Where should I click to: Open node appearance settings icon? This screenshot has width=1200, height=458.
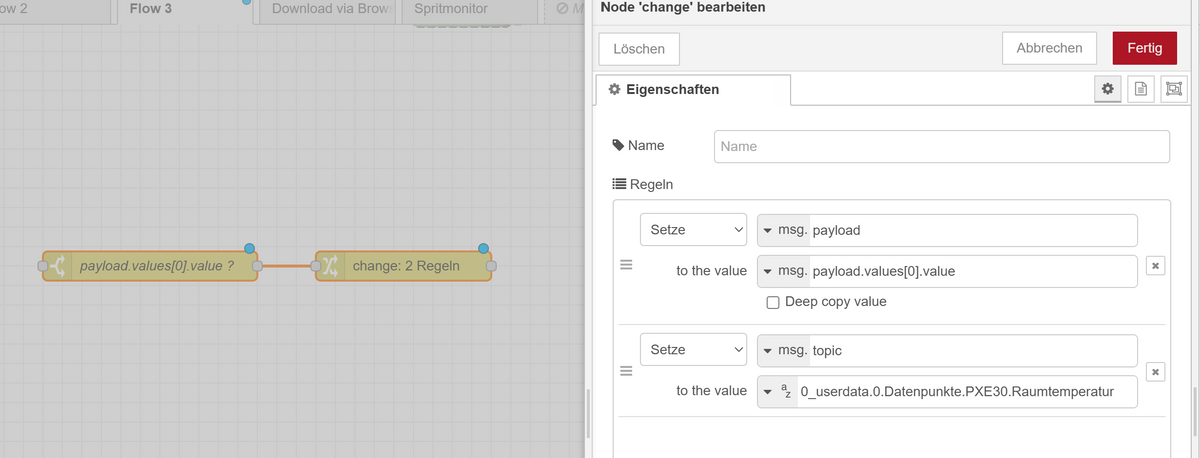[x=1172, y=89]
